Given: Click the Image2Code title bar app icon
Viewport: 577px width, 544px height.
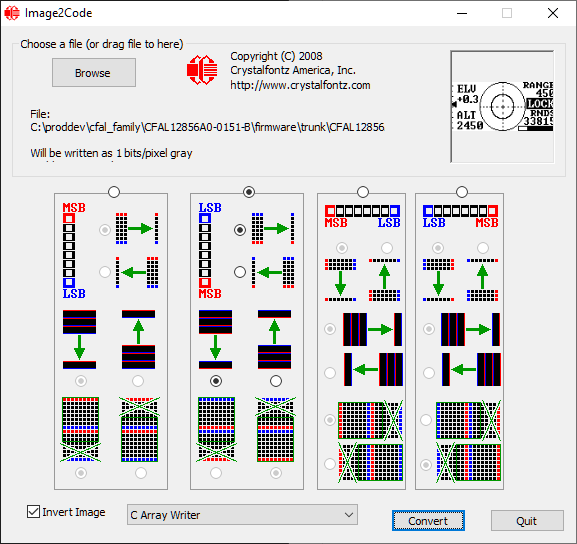Looking at the screenshot, I should [12, 13].
